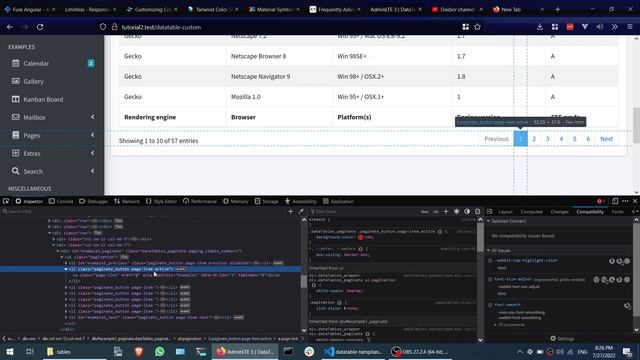Switch to the Computed side tab
640x360 pixels.
point(531,211)
